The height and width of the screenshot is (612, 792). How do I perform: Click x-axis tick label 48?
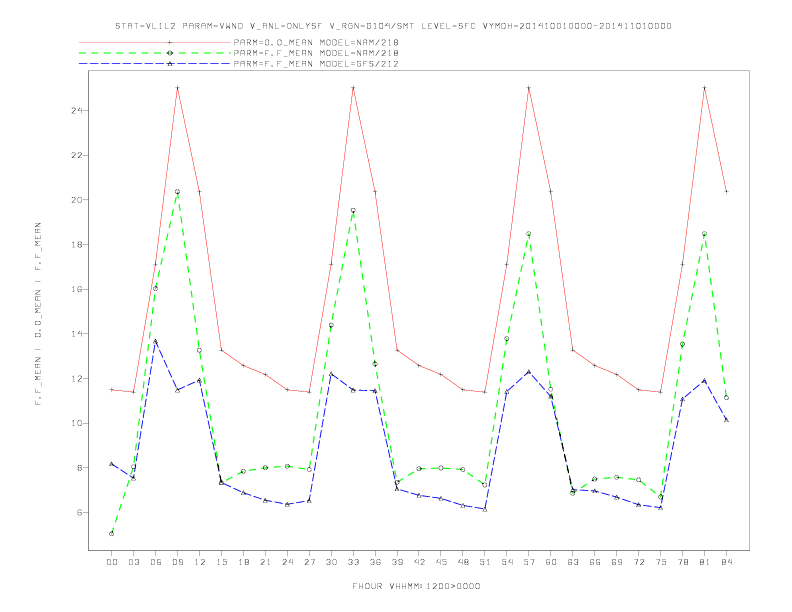click(x=463, y=562)
